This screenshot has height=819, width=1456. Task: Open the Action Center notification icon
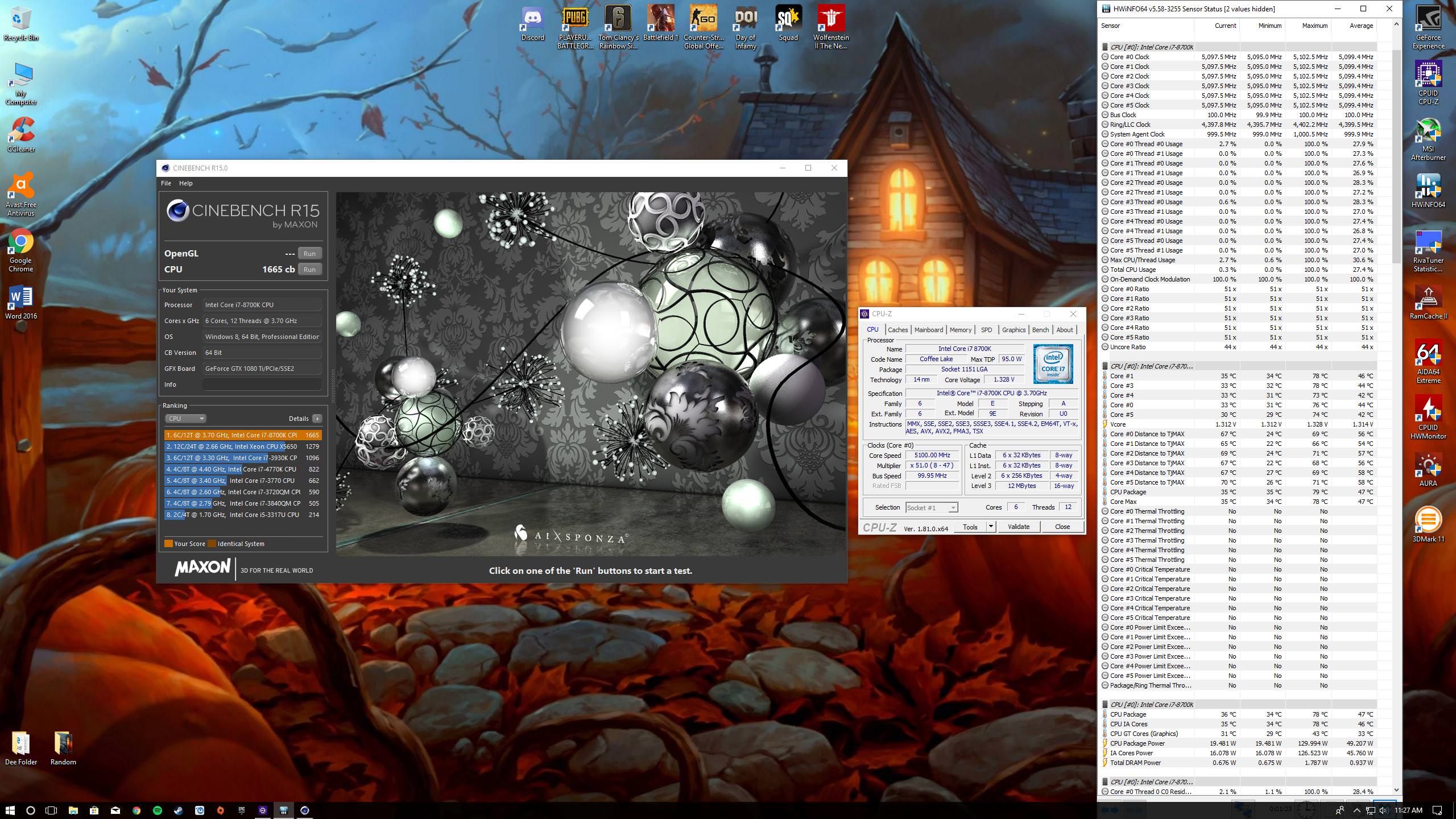[1437, 810]
